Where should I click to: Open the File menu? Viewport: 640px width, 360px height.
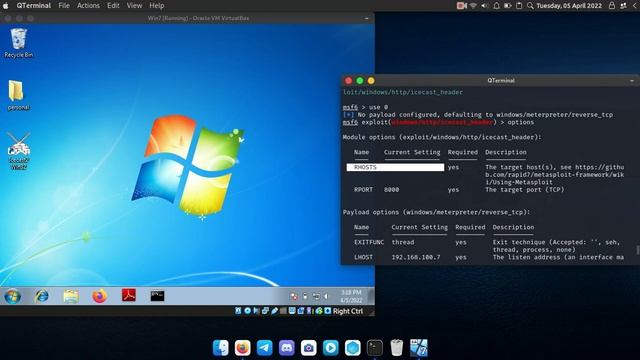(64, 6)
